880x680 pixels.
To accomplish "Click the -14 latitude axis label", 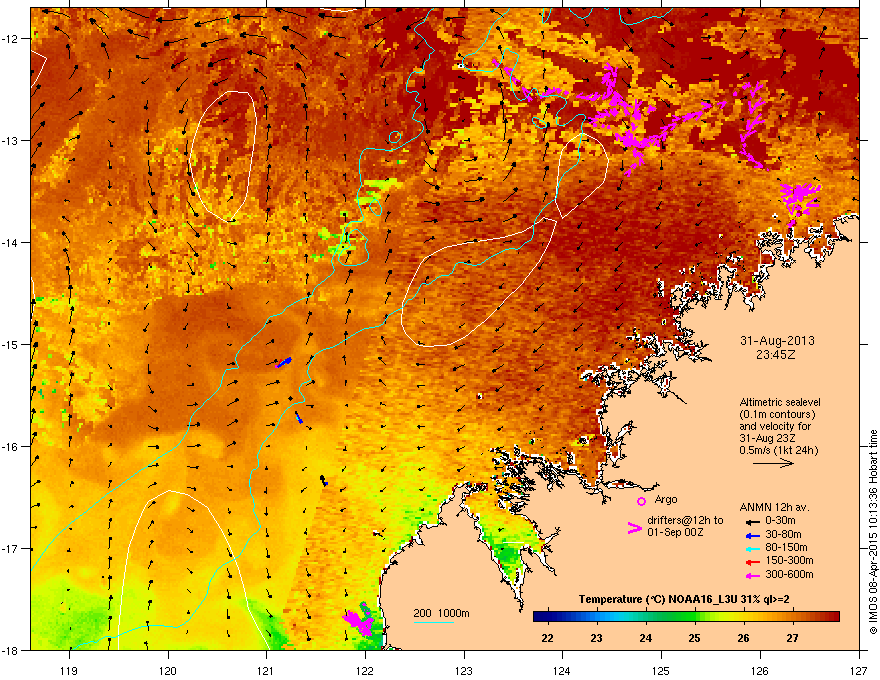I will click(11, 242).
